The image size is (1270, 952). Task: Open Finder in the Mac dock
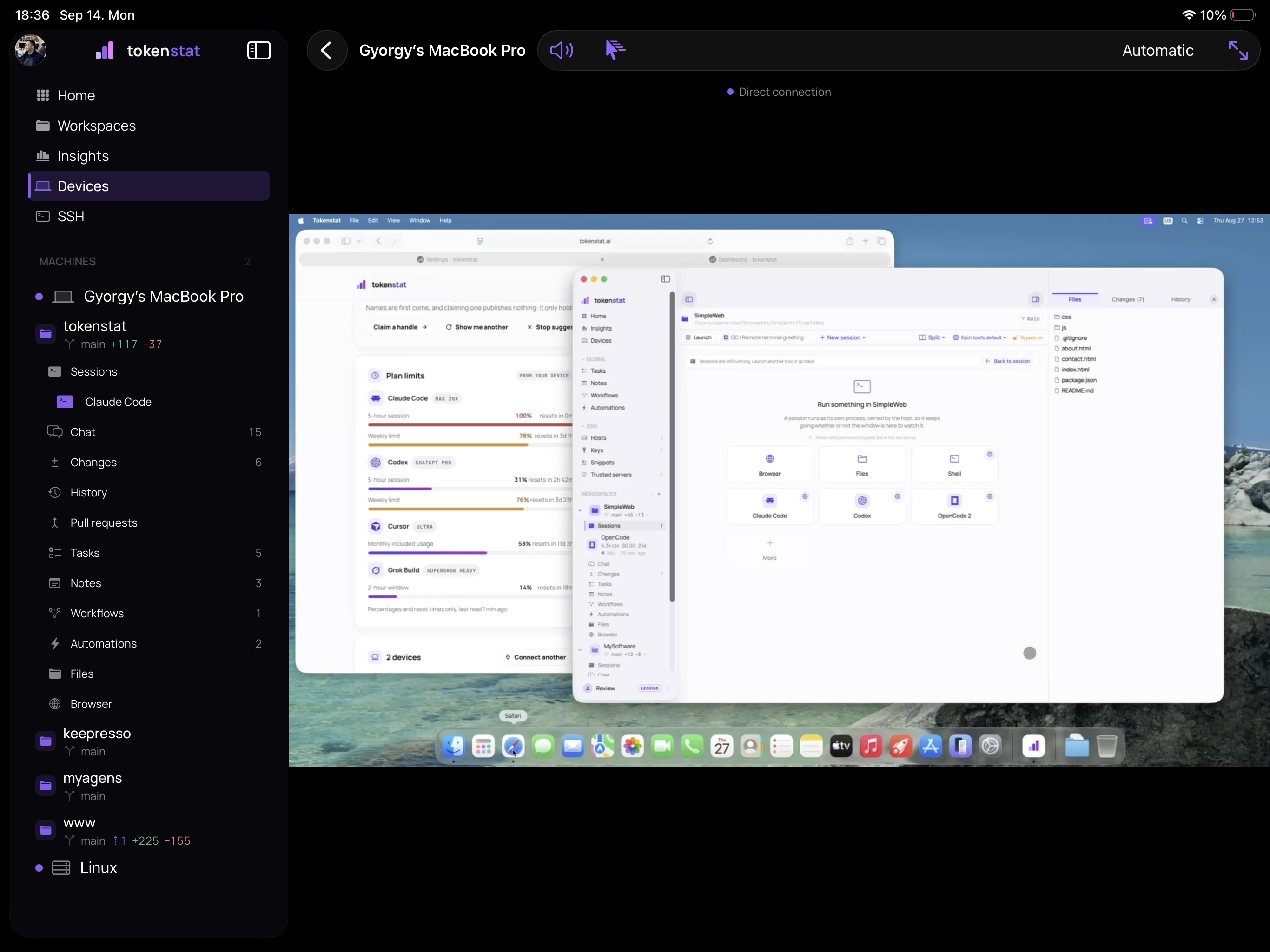[x=454, y=747]
